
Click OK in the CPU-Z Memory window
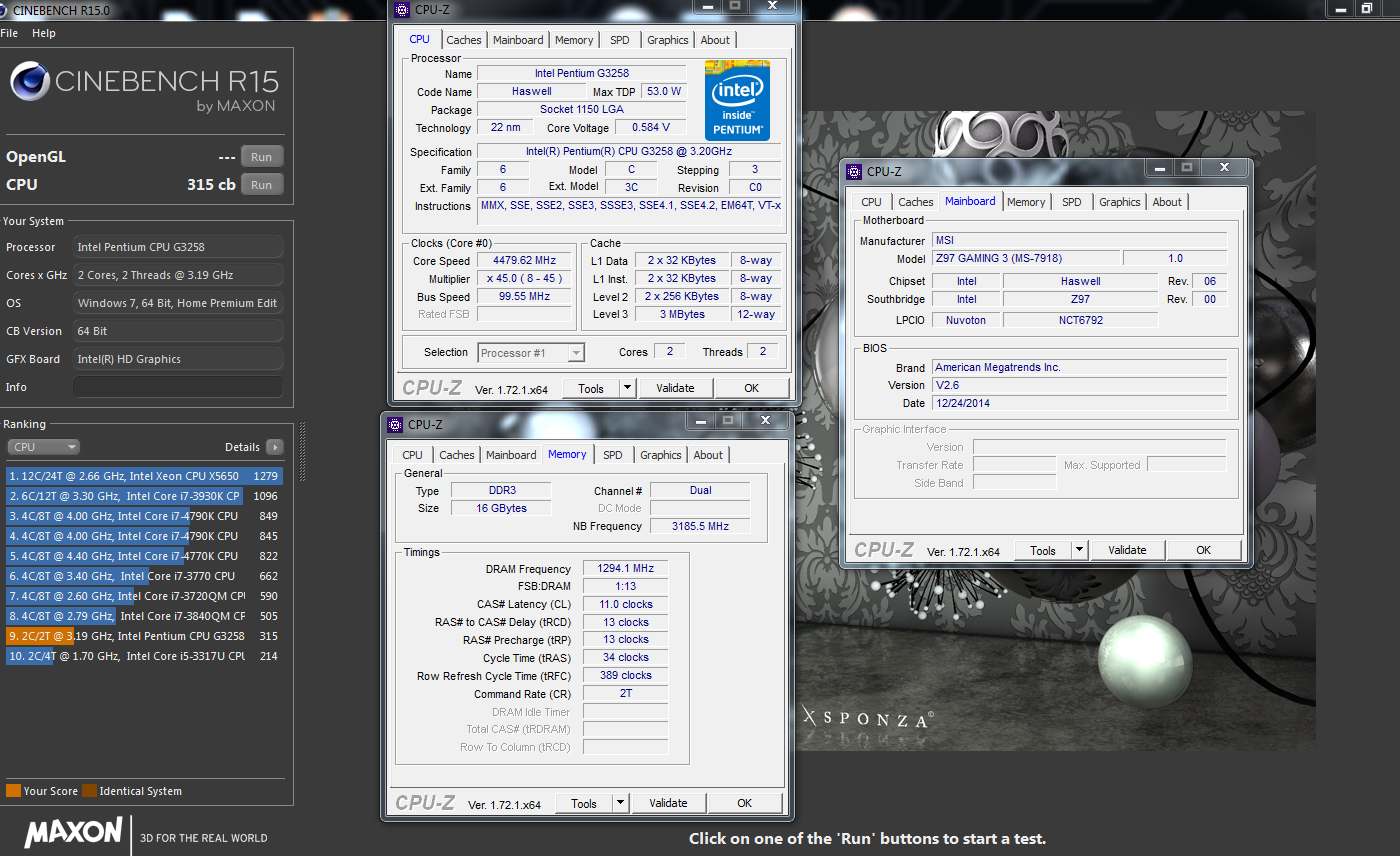coord(744,803)
